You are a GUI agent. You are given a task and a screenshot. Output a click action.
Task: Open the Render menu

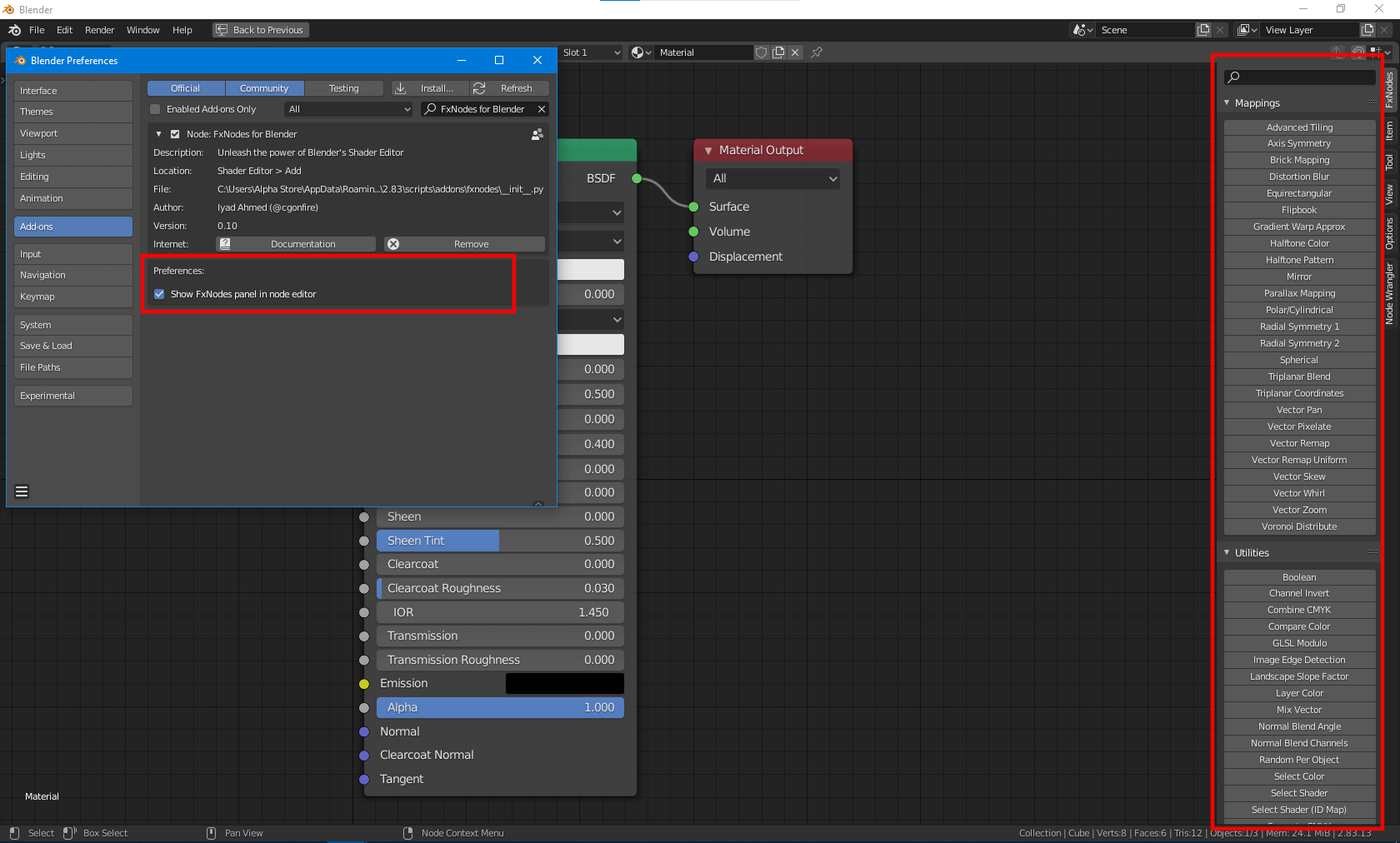point(99,30)
